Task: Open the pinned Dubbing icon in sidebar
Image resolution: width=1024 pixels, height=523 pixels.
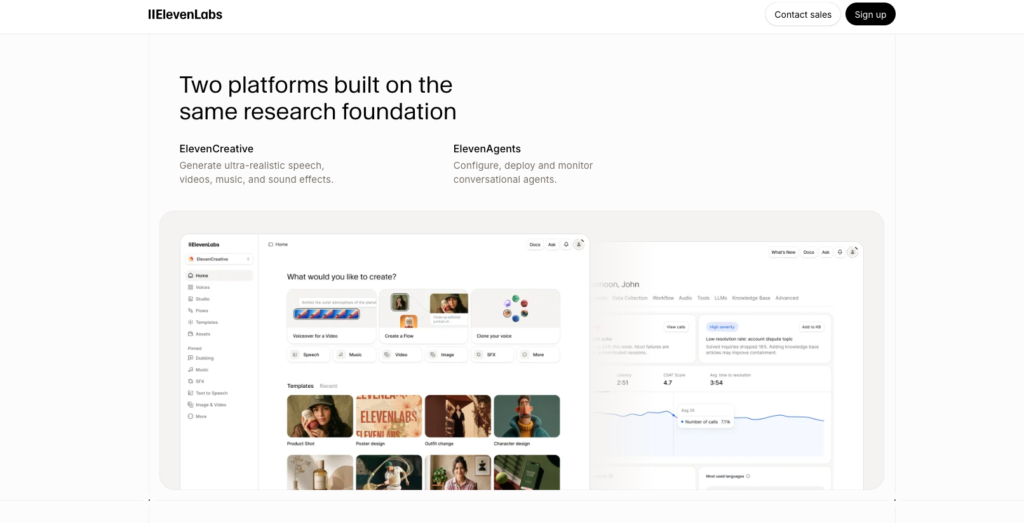Action: pyautogui.click(x=191, y=358)
